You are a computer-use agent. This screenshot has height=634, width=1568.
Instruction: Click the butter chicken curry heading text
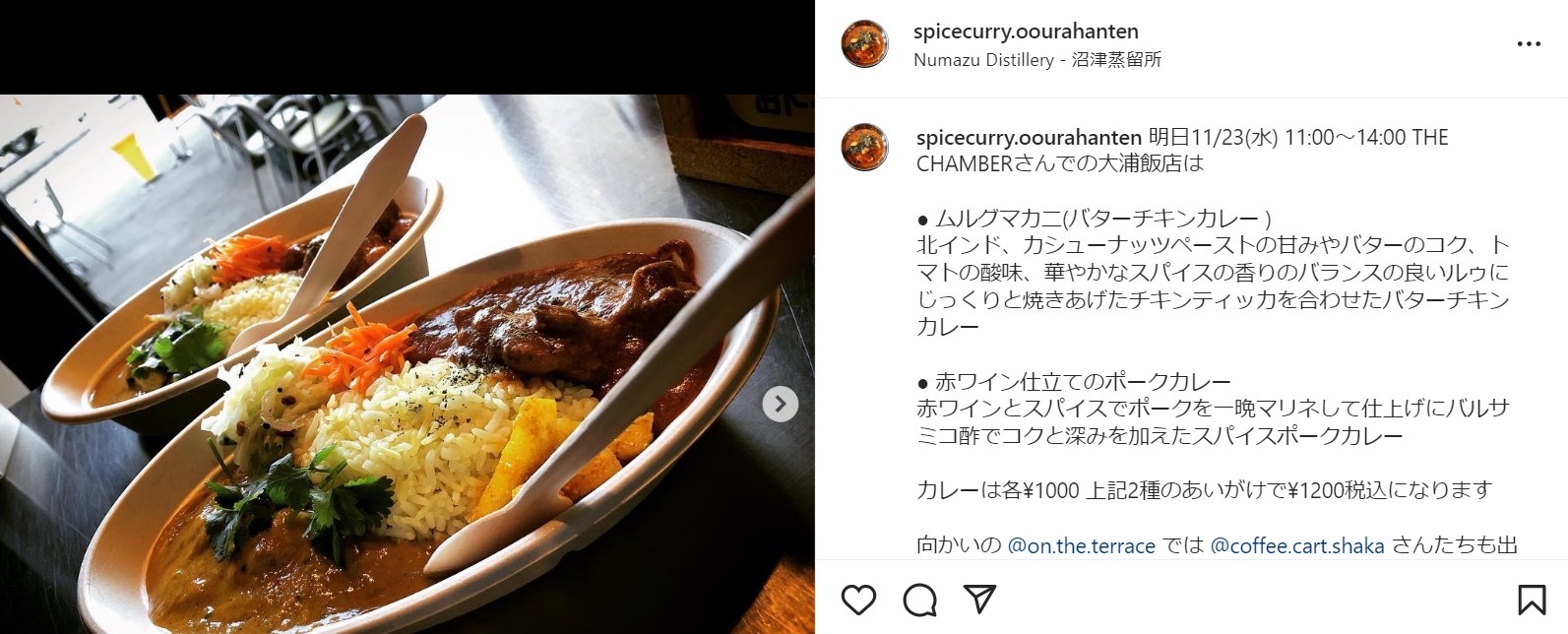1094,219
